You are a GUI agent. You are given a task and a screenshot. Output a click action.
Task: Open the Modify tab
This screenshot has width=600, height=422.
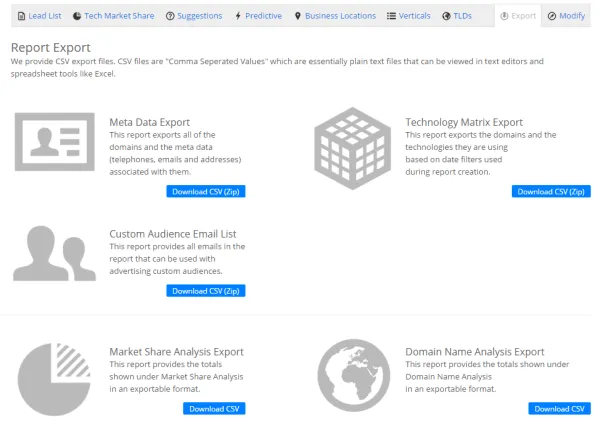566,16
